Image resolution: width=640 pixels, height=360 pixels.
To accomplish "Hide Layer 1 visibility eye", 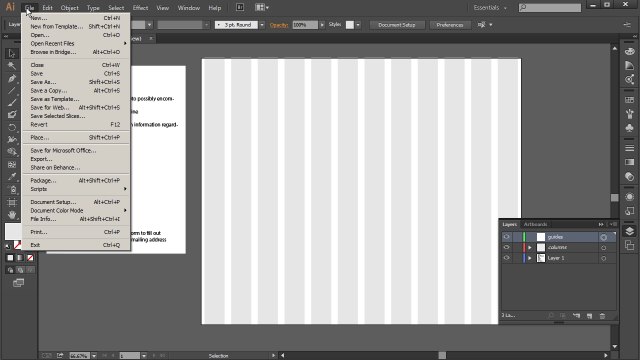I will (507, 258).
